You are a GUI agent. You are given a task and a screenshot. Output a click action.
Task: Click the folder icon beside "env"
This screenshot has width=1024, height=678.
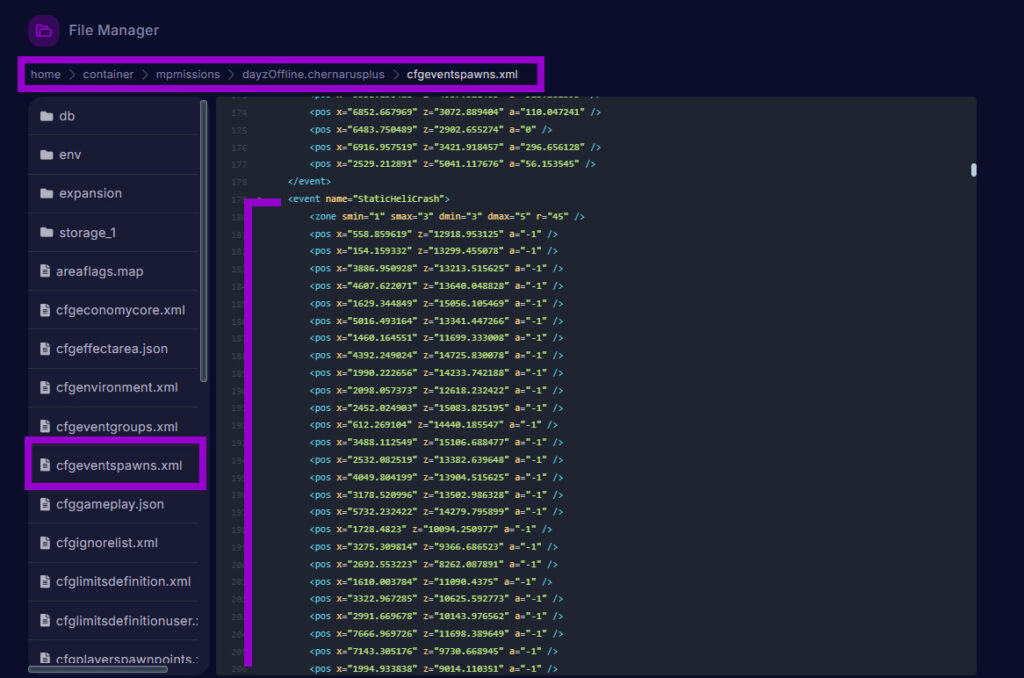point(48,154)
